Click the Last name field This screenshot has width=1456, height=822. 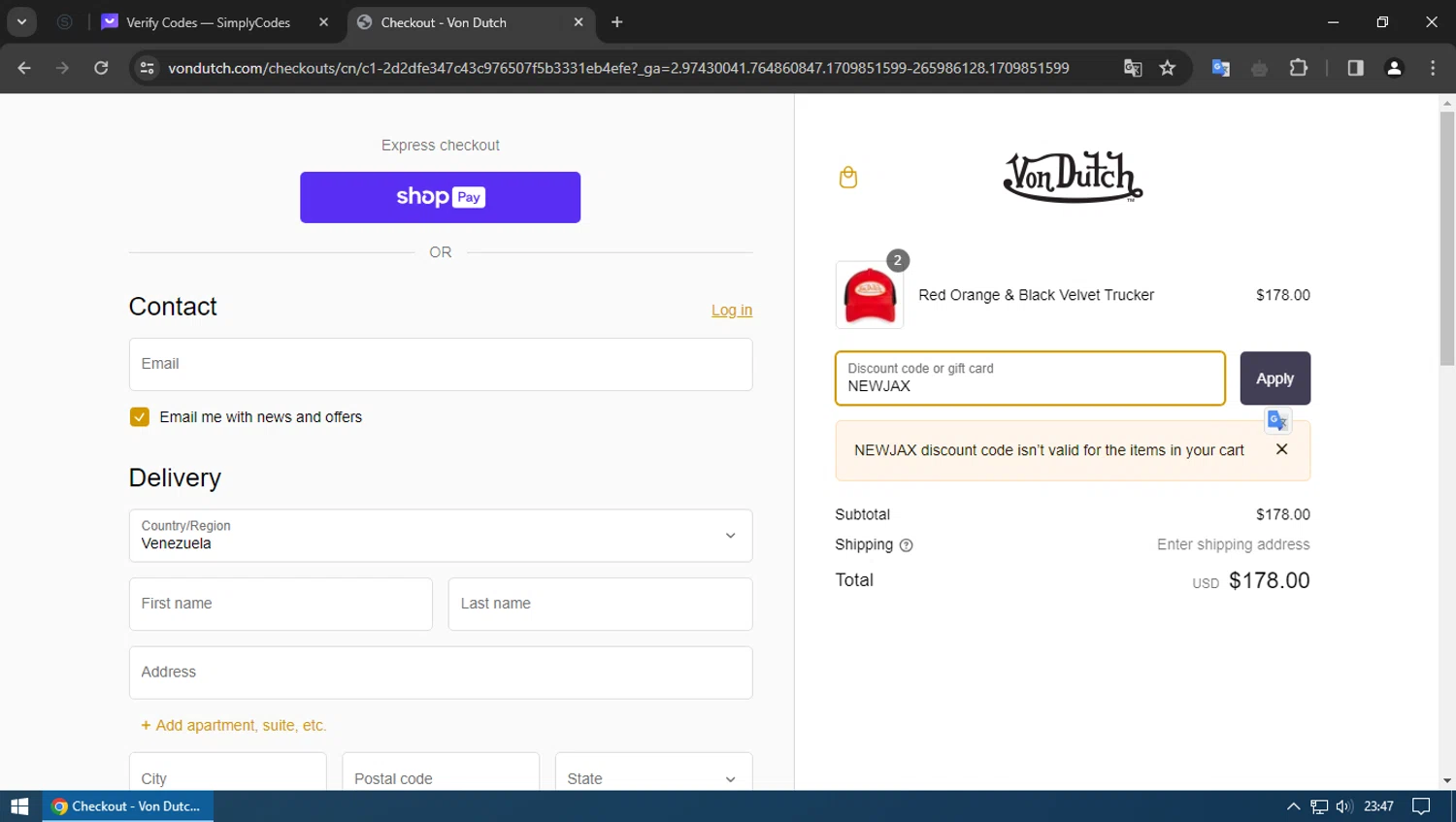pos(600,604)
